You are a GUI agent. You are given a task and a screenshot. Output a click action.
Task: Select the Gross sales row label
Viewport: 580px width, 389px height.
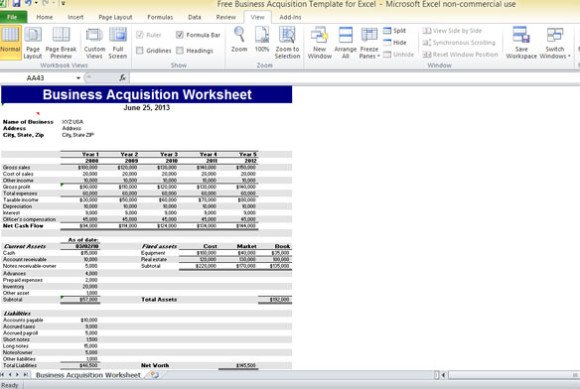[x=16, y=168]
